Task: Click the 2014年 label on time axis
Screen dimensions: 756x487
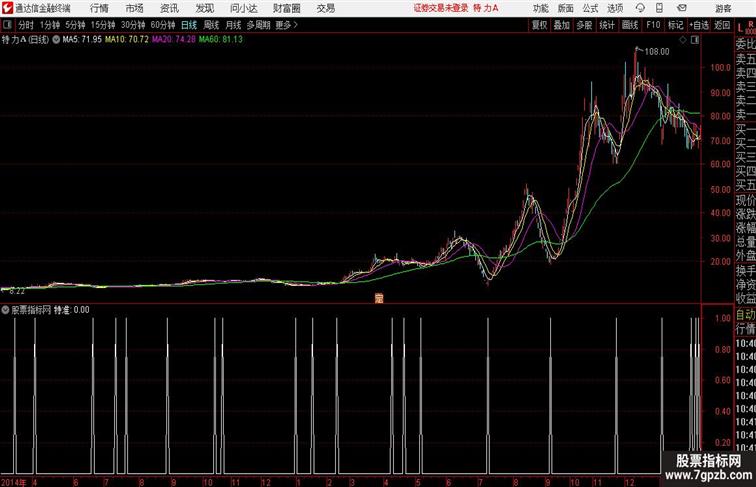Action: pos(14,482)
